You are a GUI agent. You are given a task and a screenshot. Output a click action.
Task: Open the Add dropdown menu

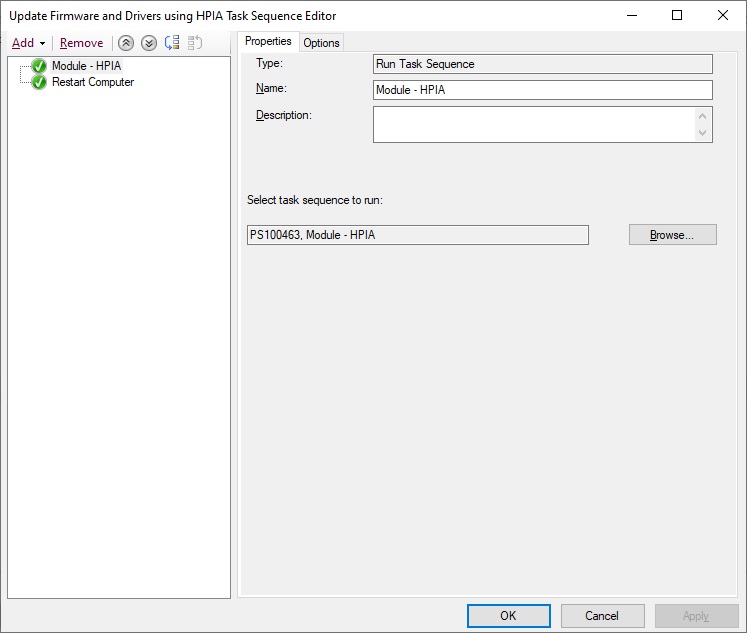(x=28, y=43)
